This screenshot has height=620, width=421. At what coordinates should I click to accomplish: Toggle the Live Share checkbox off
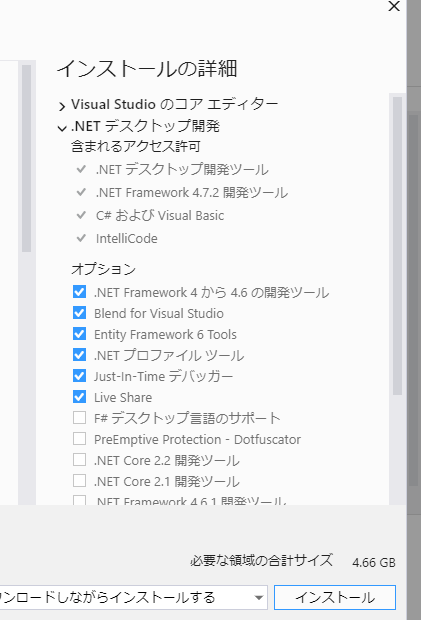click(x=79, y=397)
